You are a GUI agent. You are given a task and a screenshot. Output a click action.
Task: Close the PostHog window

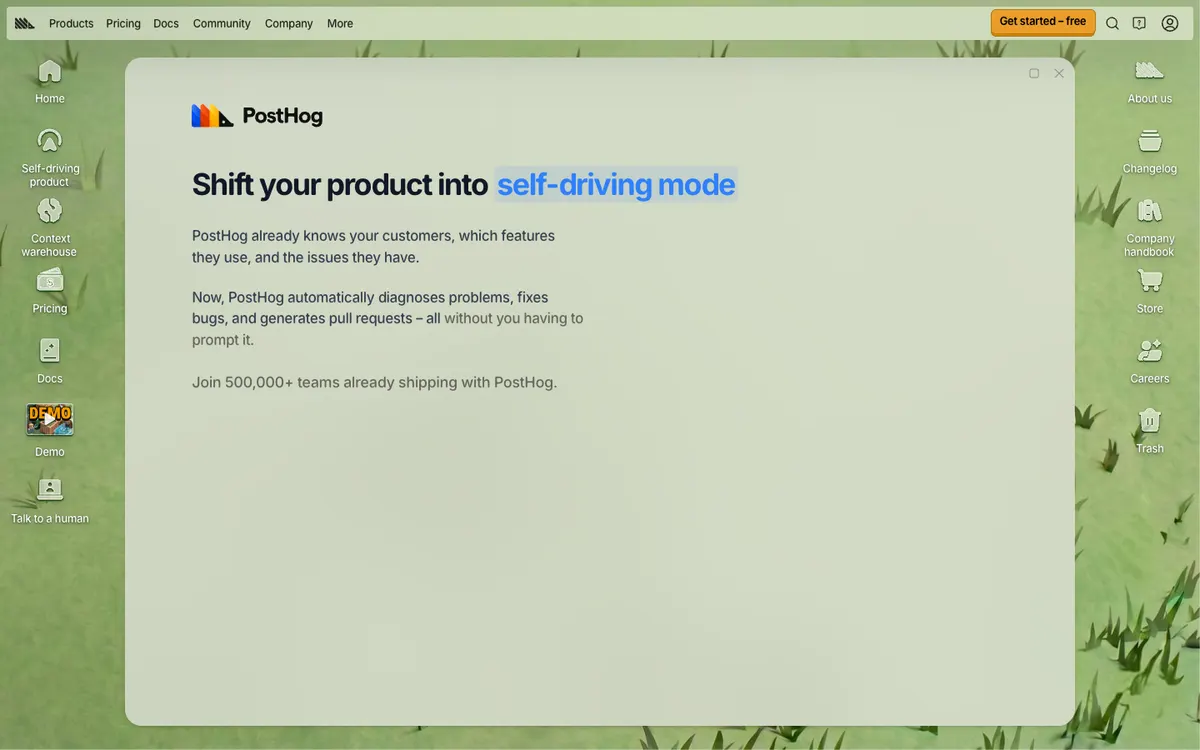[1059, 73]
